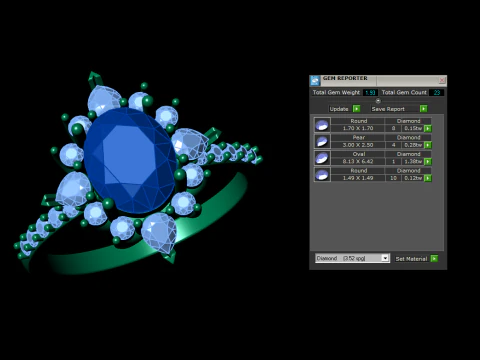Click green arrow on Oval 8.13 X 6.42 row
This screenshot has height=360, width=480.
tap(428, 162)
